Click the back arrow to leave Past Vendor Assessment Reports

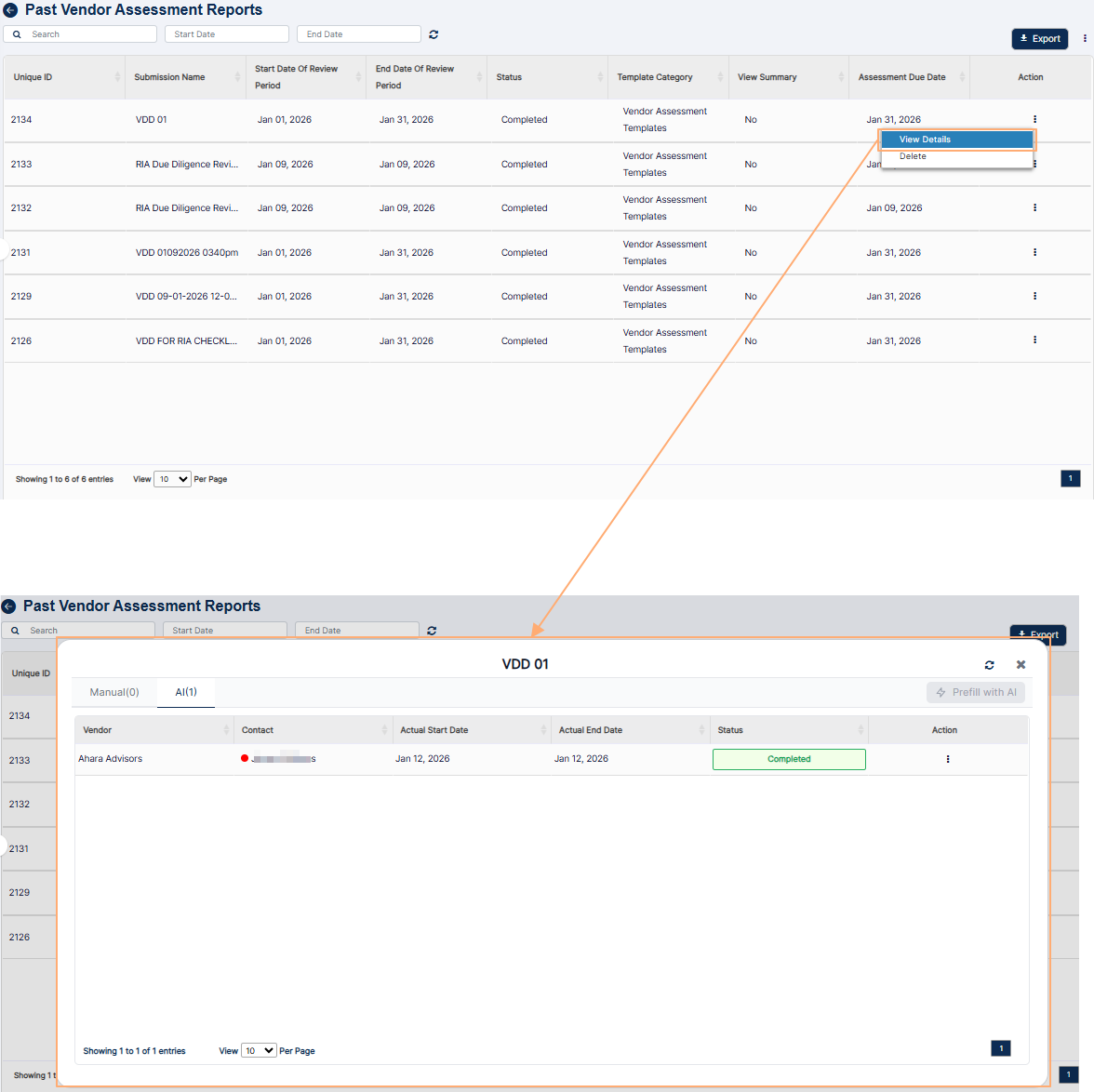tap(10, 10)
